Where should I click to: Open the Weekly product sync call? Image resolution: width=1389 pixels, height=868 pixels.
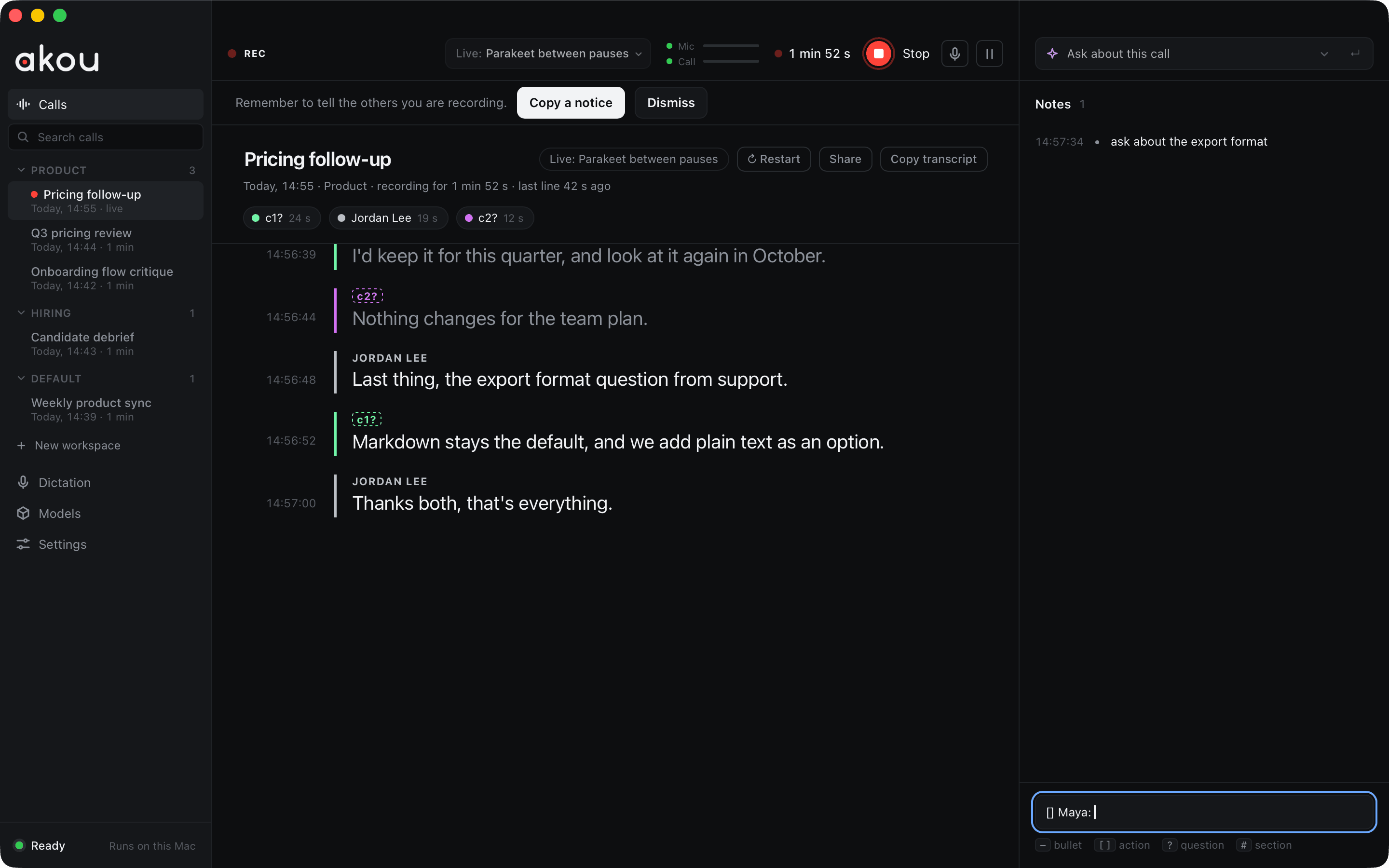pos(106,409)
